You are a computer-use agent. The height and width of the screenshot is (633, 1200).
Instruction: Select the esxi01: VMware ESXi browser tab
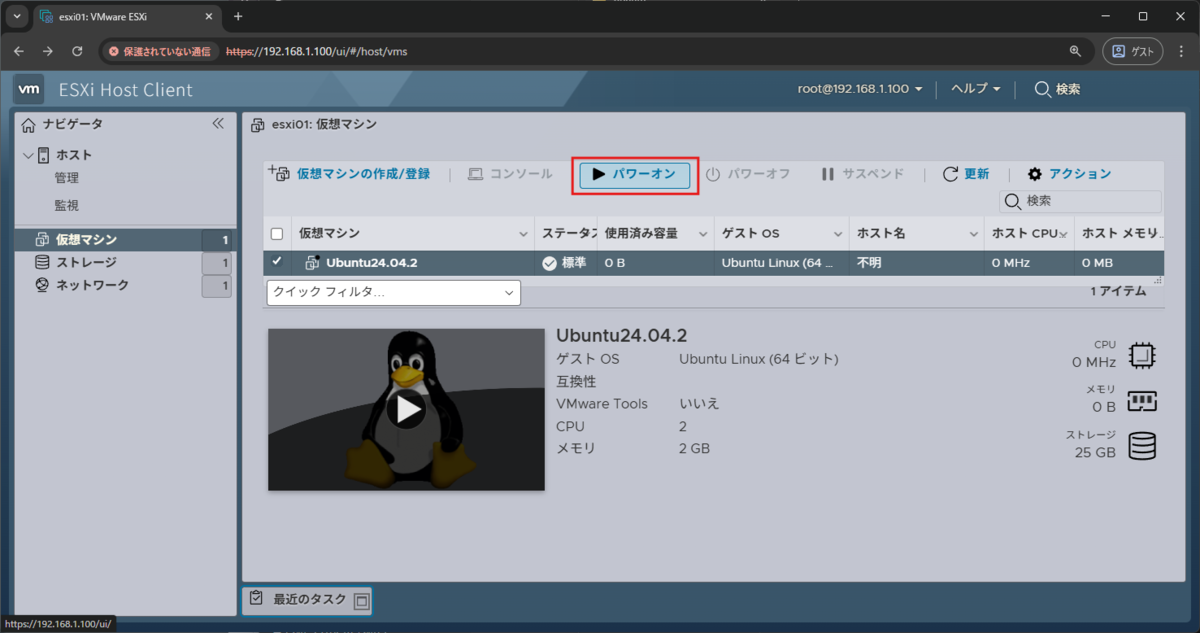coord(125,17)
